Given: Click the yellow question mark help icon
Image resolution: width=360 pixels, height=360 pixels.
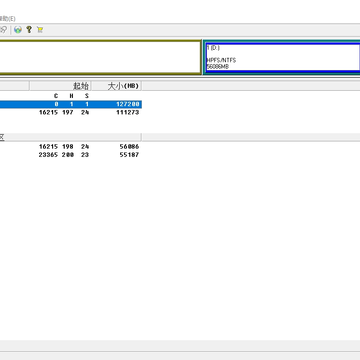Looking at the screenshot, I should click(x=29, y=29).
